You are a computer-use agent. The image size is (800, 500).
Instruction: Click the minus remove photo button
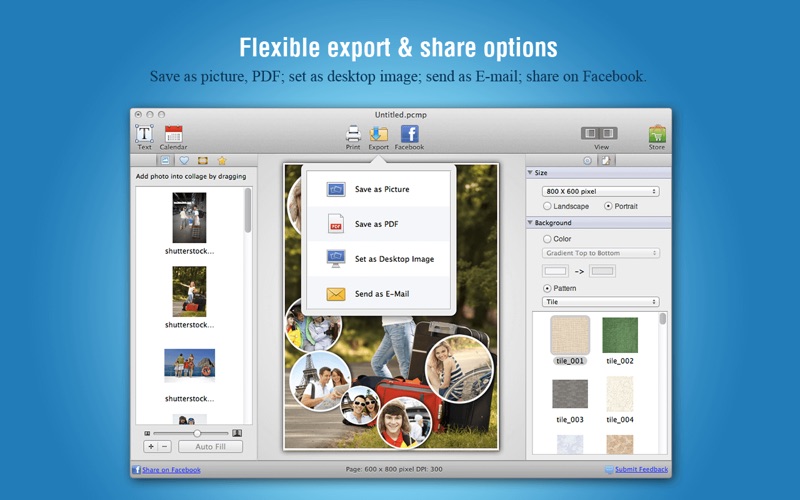(x=164, y=446)
